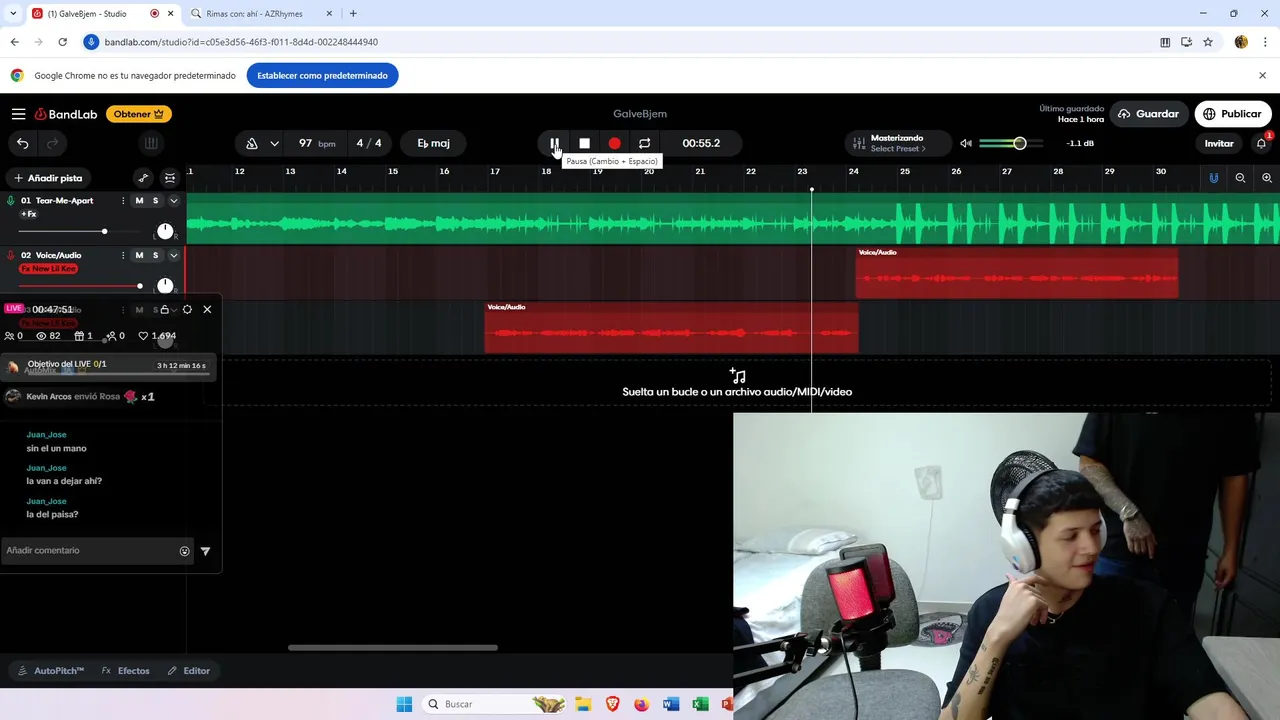Collapse track heights icon

(x=170, y=178)
